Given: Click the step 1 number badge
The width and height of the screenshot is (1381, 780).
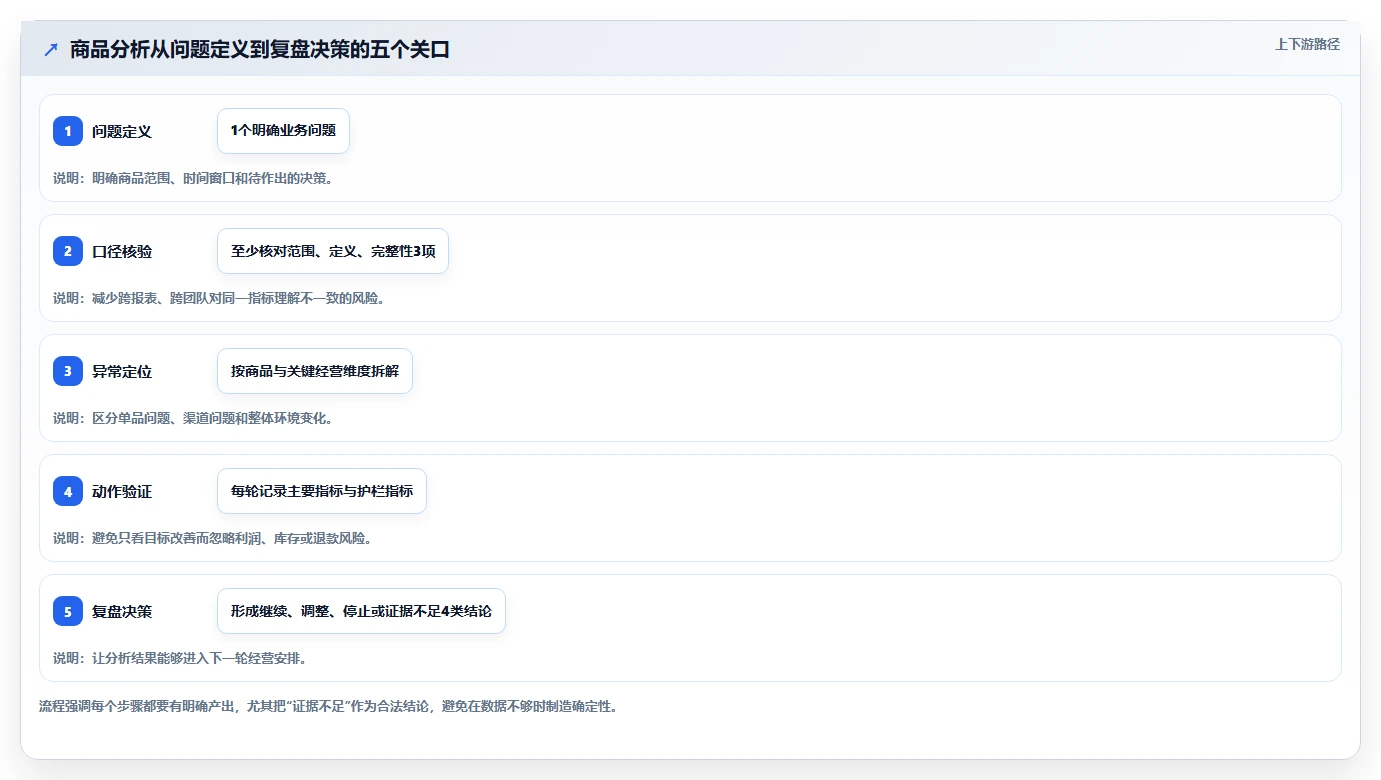Looking at the screenshot, I should pyautogui.click(x=68, y=131).
